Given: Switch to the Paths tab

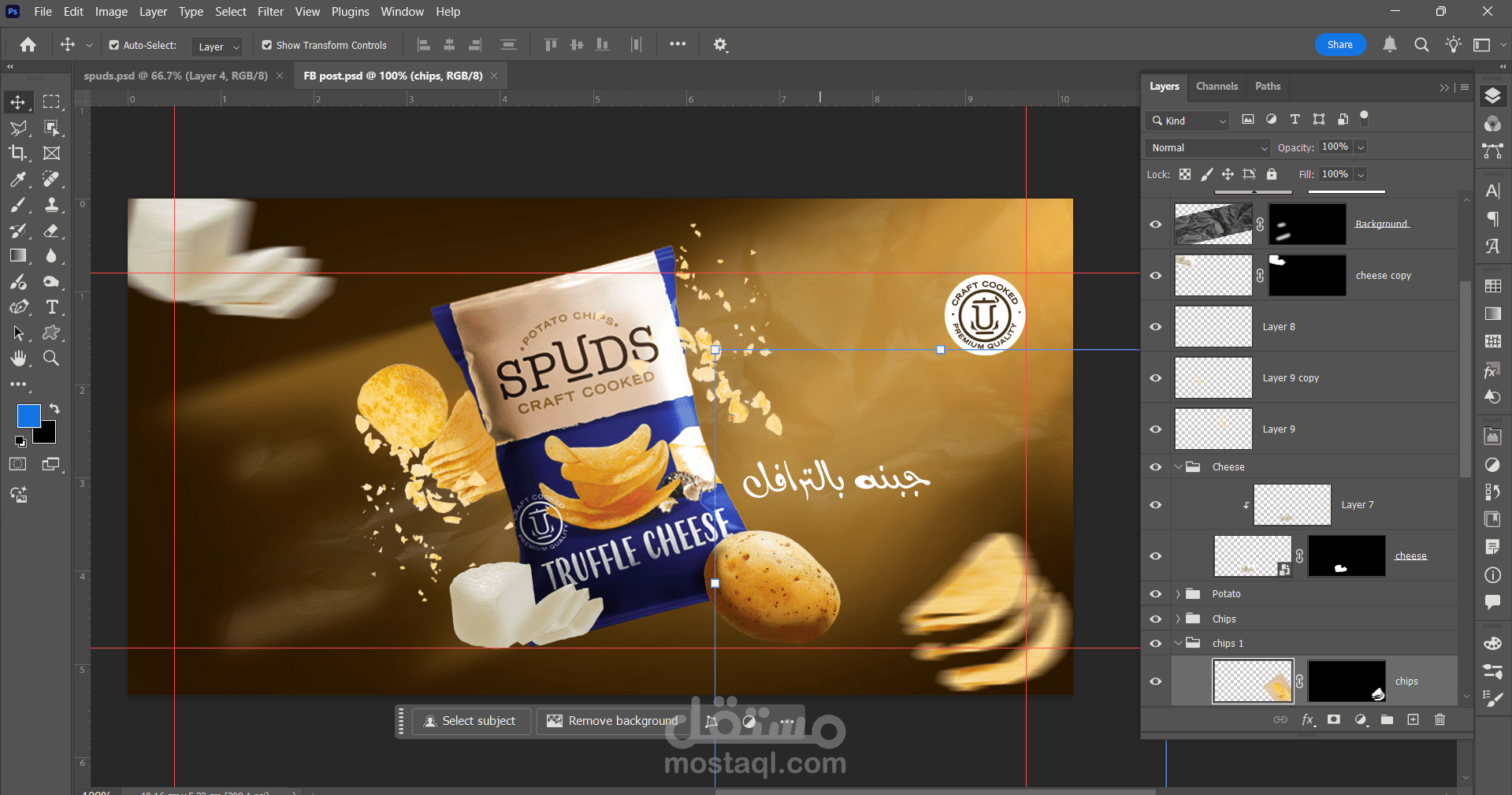Looking at the screenshot, I should click(x=1268, y=86).
